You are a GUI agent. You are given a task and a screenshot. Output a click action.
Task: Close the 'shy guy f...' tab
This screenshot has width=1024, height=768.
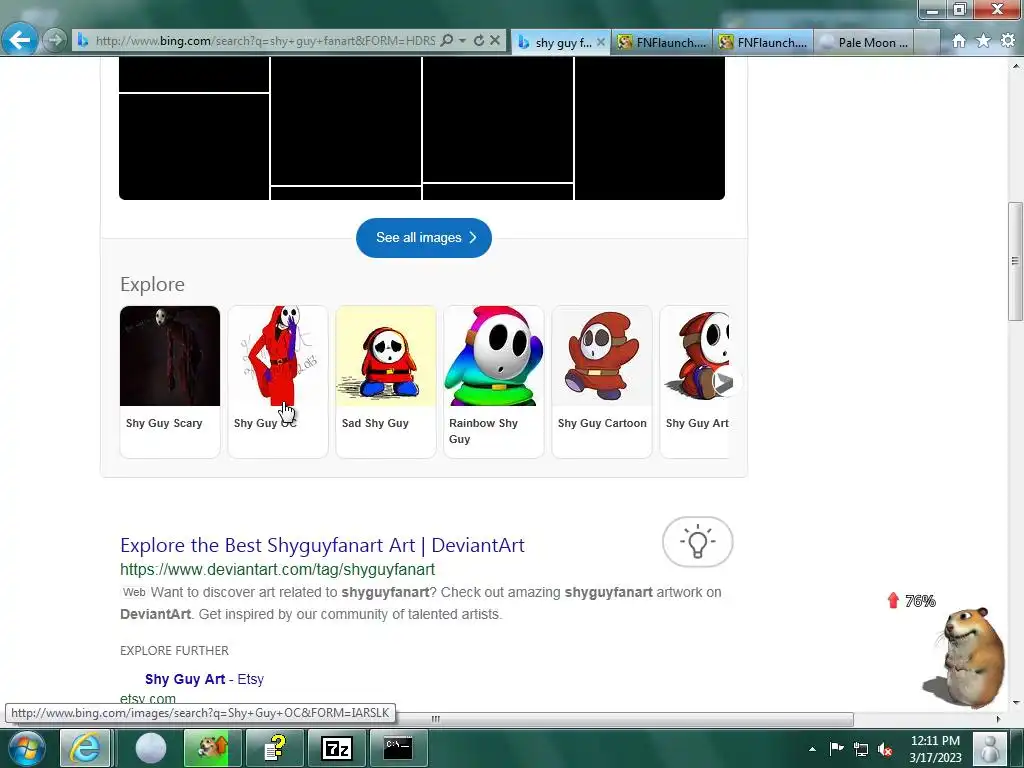601,42
